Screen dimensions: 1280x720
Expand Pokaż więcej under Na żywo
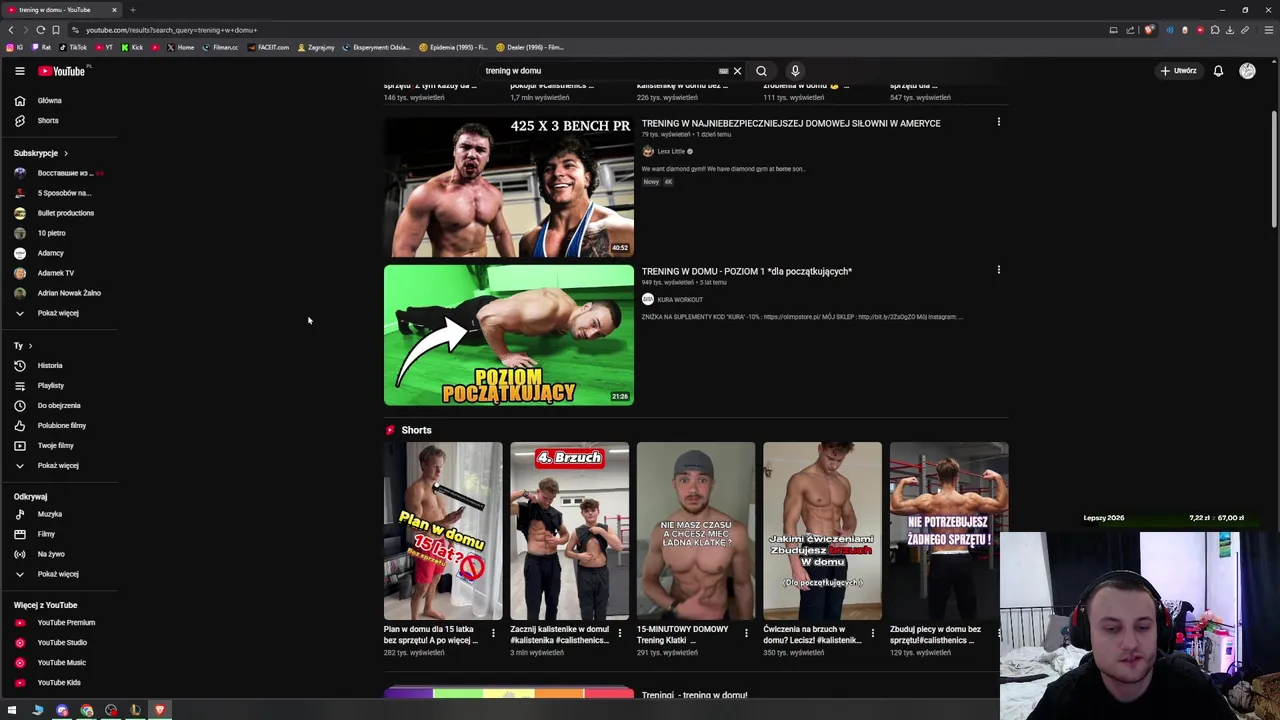click(58, 574)
